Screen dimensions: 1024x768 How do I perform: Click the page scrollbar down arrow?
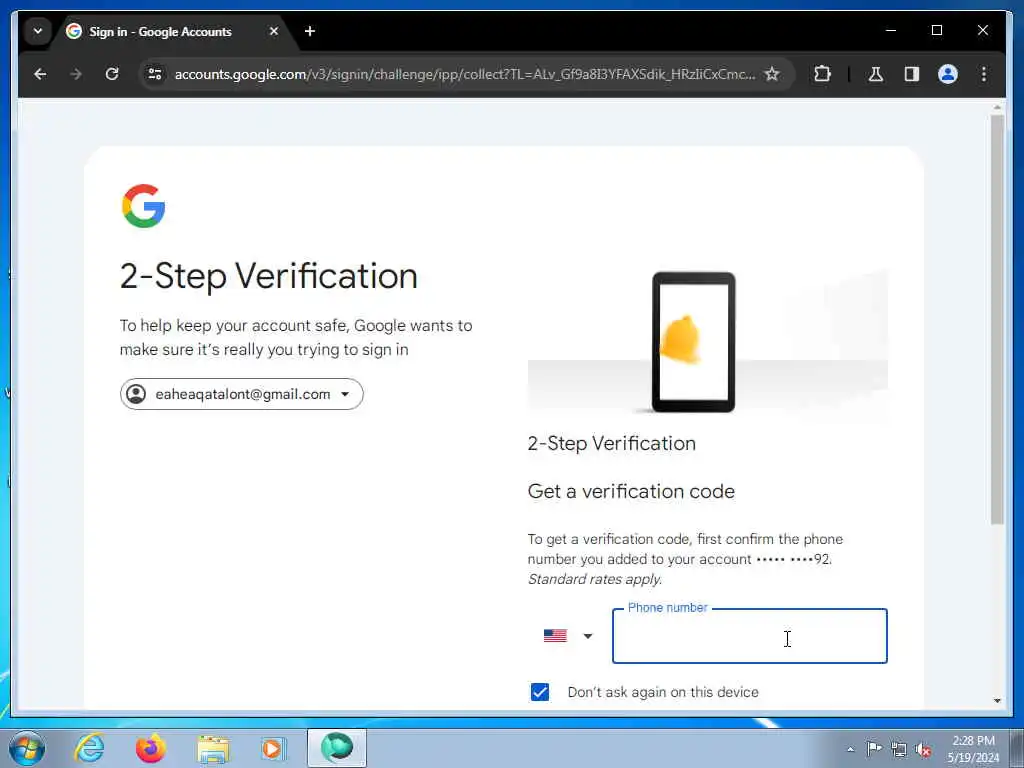997,700
